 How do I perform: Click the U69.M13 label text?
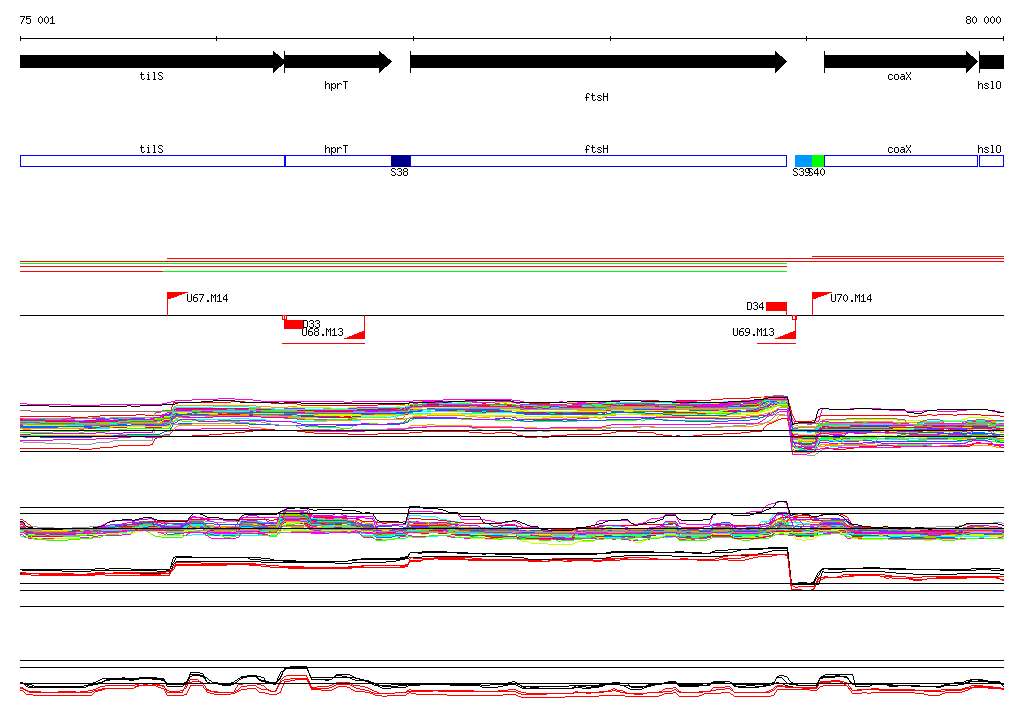(x=753, y=333)
